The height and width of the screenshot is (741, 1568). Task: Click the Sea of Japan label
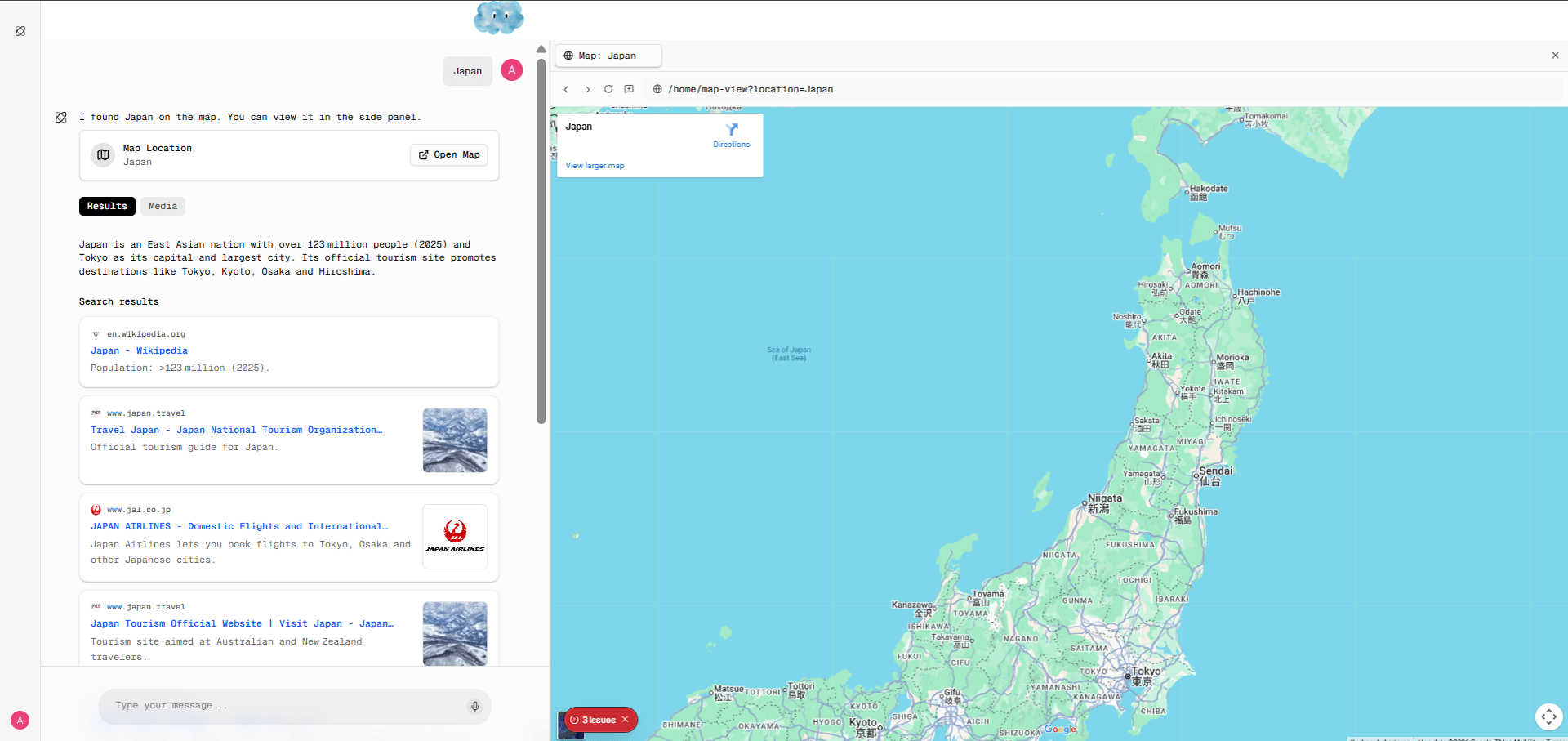(x=789, y=354)
